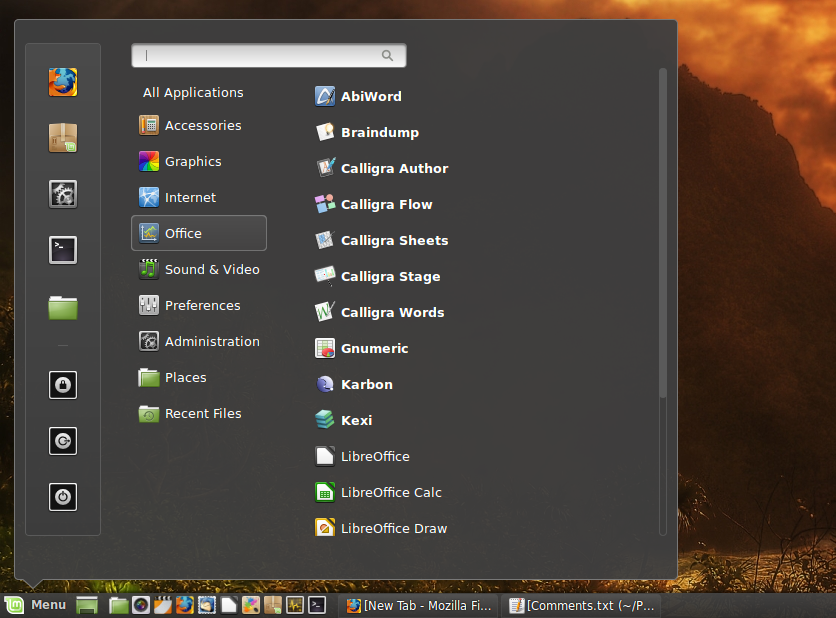The height and width of the screenshot is (618, 836).
Task: Launch Calligra Author
Action: click(382, 168)
